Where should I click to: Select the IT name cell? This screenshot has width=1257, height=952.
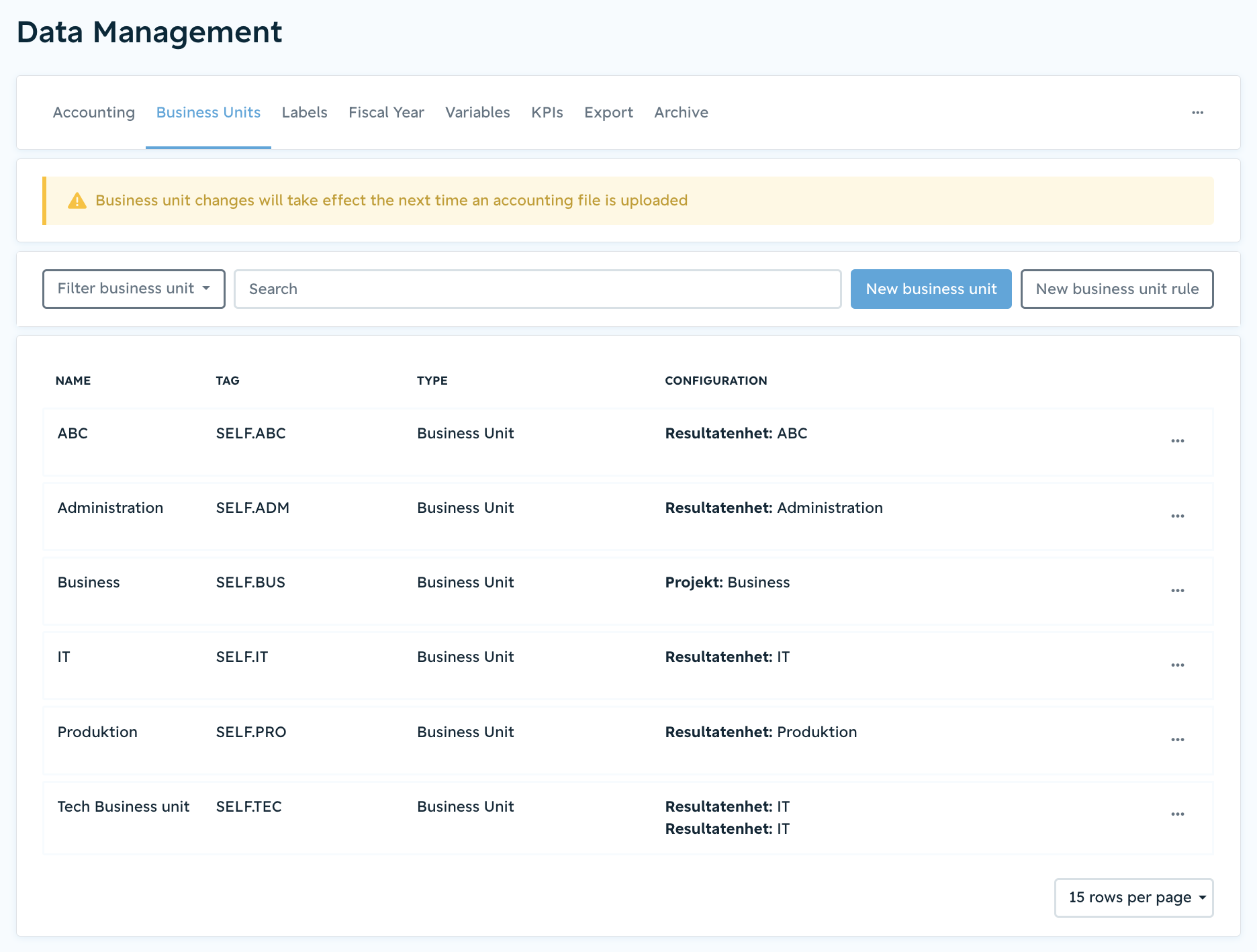pos(64,657)
